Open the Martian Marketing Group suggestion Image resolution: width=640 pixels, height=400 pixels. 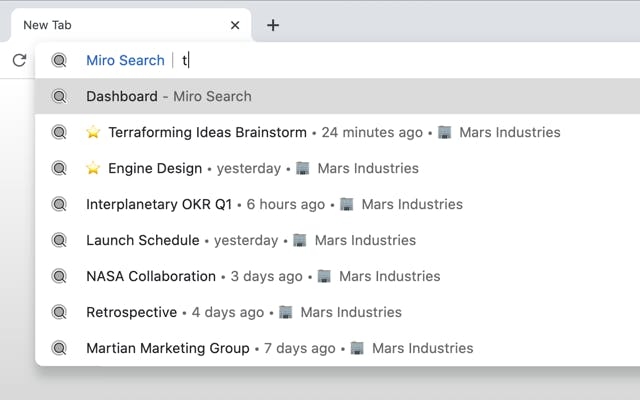click(x=337, y=348)
